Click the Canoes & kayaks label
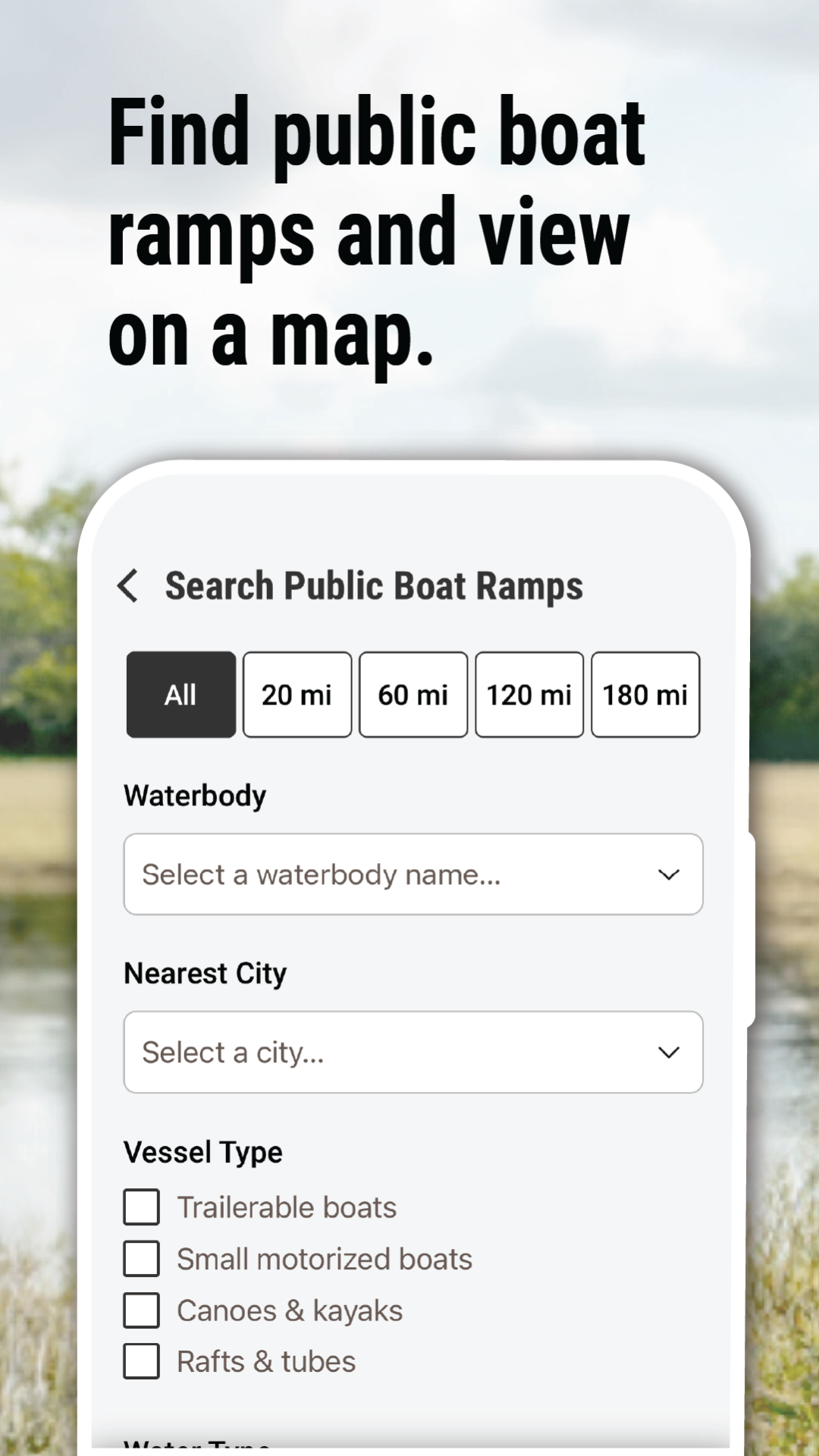819x1456 pixels. click(x=290, y=1310)
